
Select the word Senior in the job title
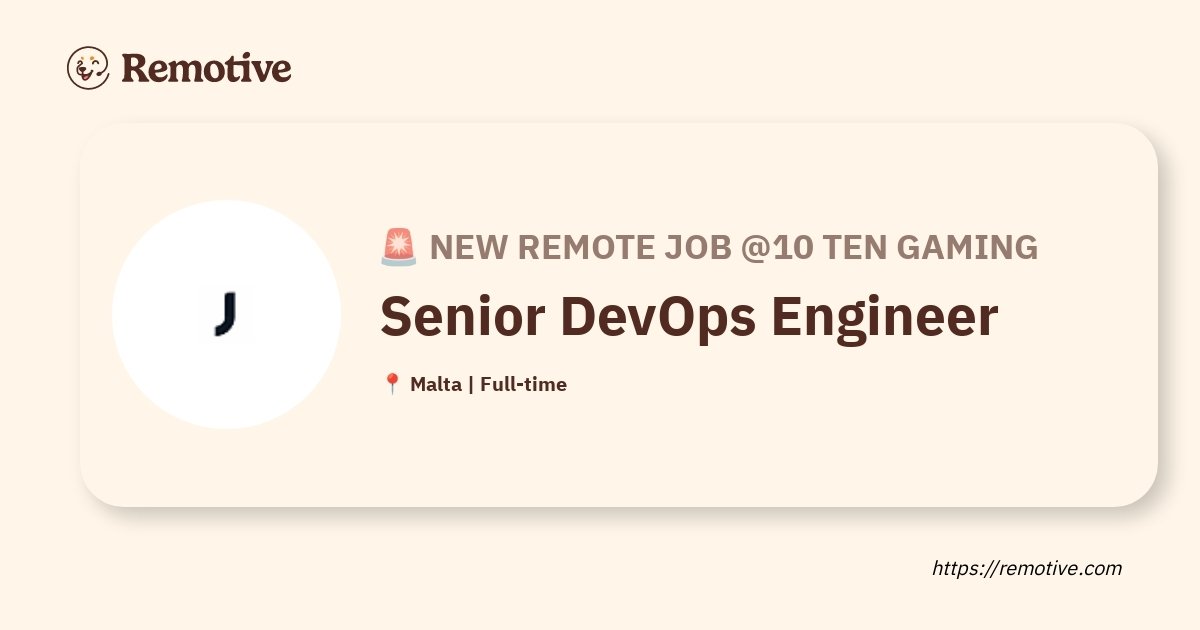click(x=462, y=316)
